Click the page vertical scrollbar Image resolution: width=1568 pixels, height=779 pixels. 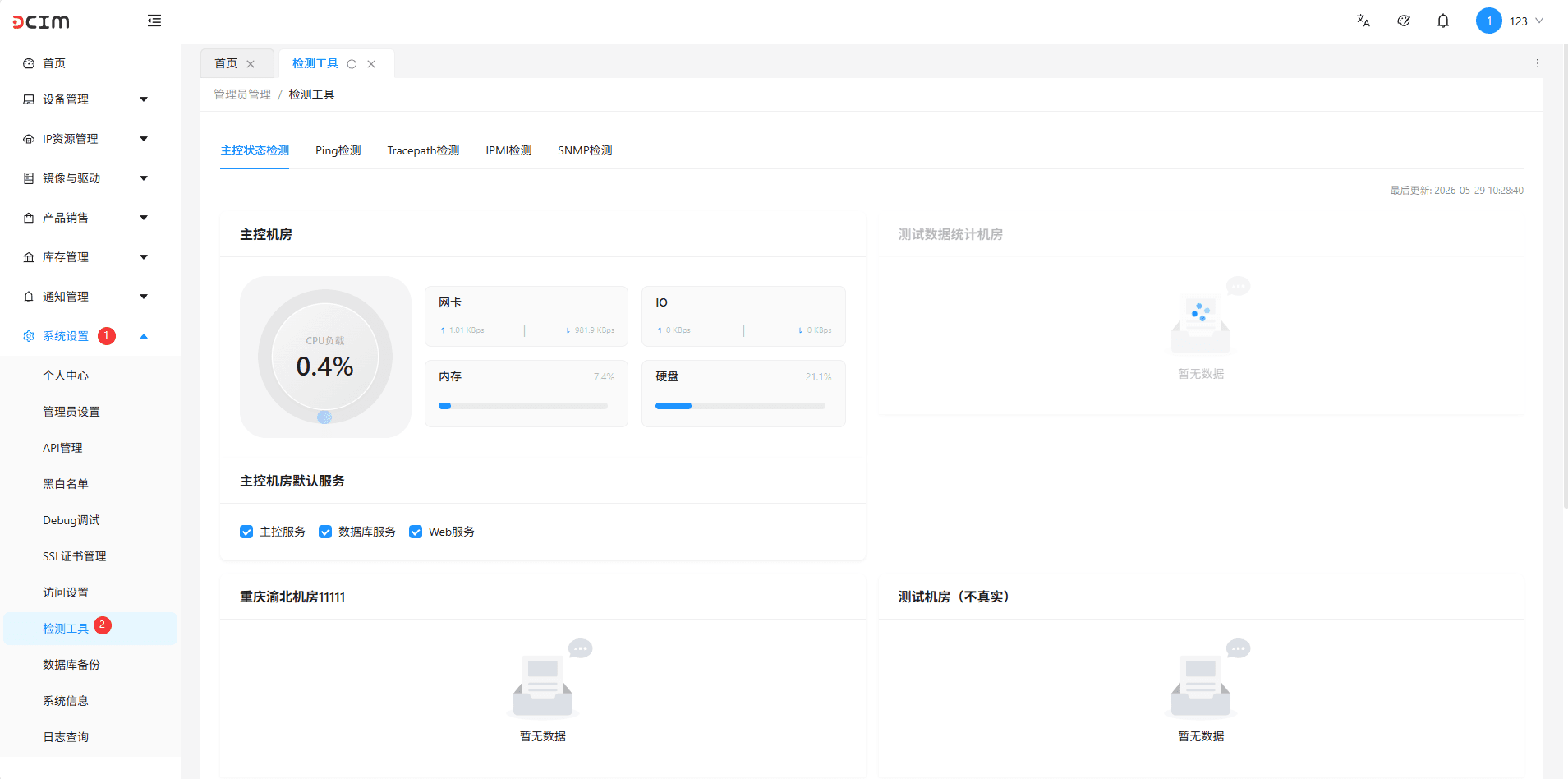(1565, 275)
